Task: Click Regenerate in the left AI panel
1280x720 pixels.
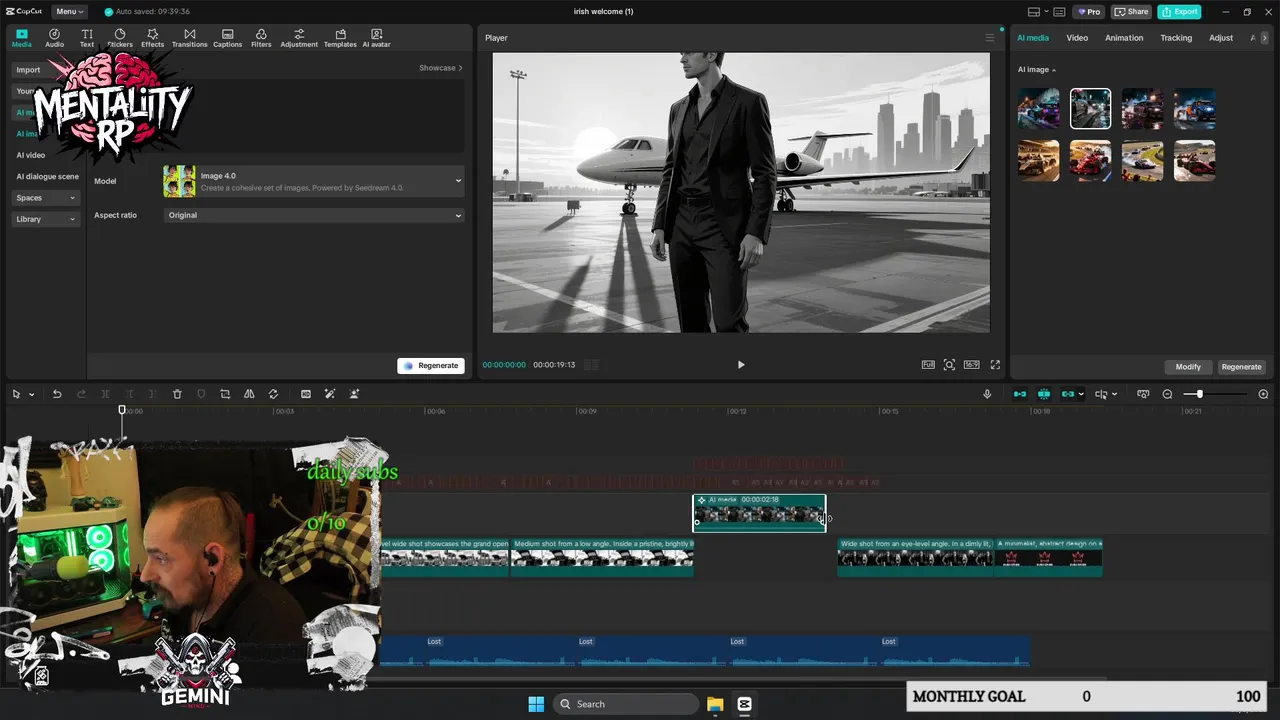Action: (431, 366)
